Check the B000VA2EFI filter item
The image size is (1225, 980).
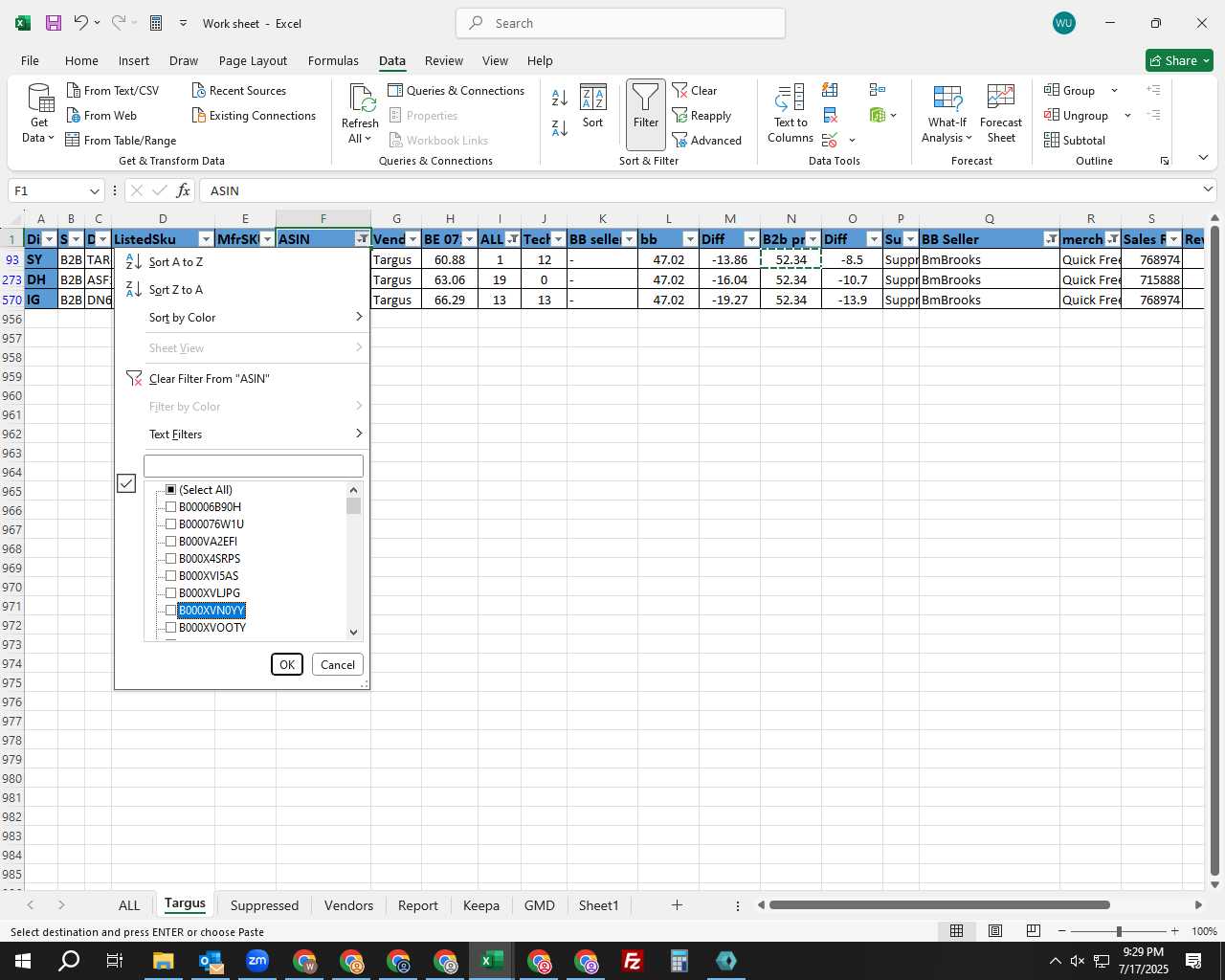[171, 542]
